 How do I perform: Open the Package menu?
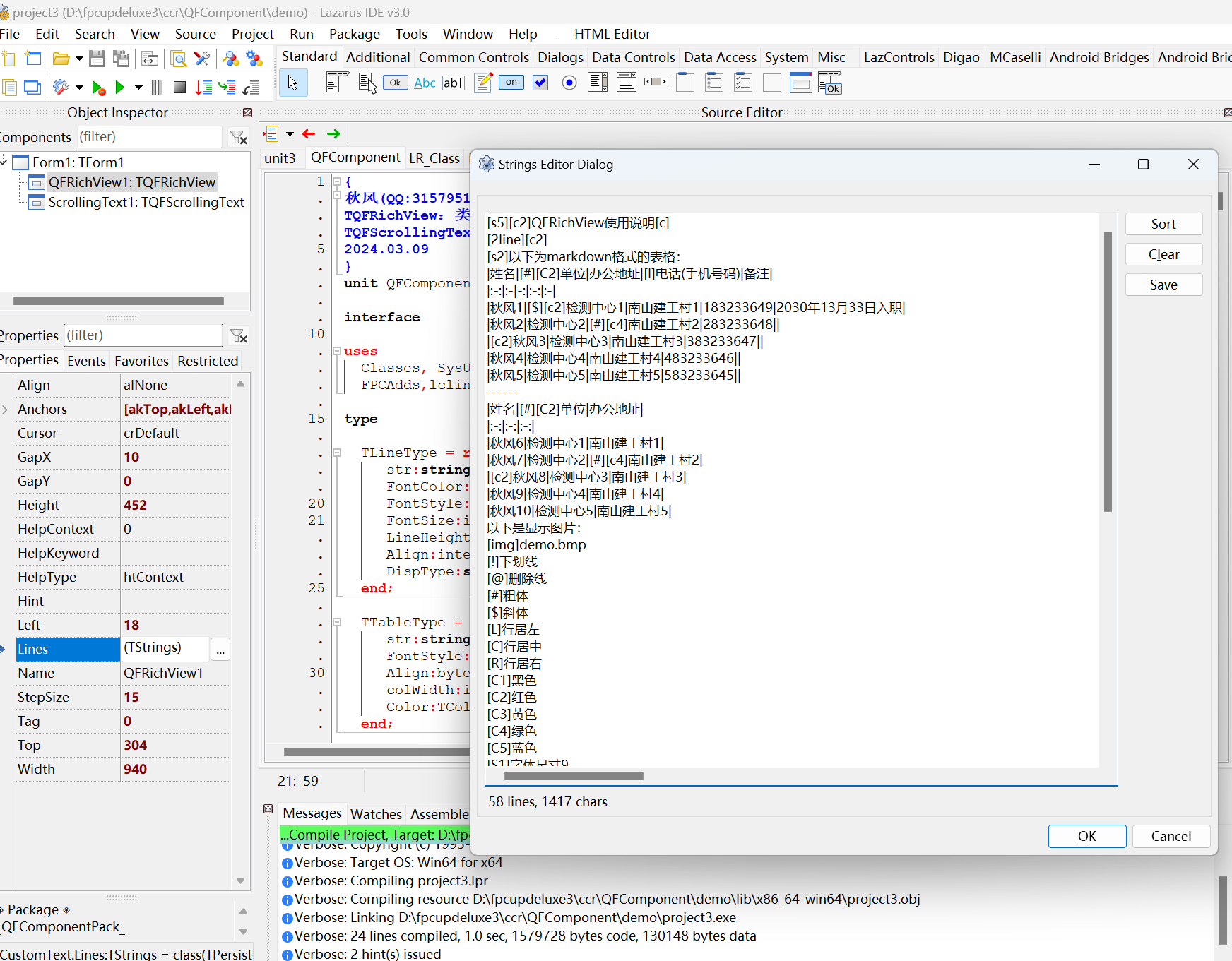[x=354, y=34]
